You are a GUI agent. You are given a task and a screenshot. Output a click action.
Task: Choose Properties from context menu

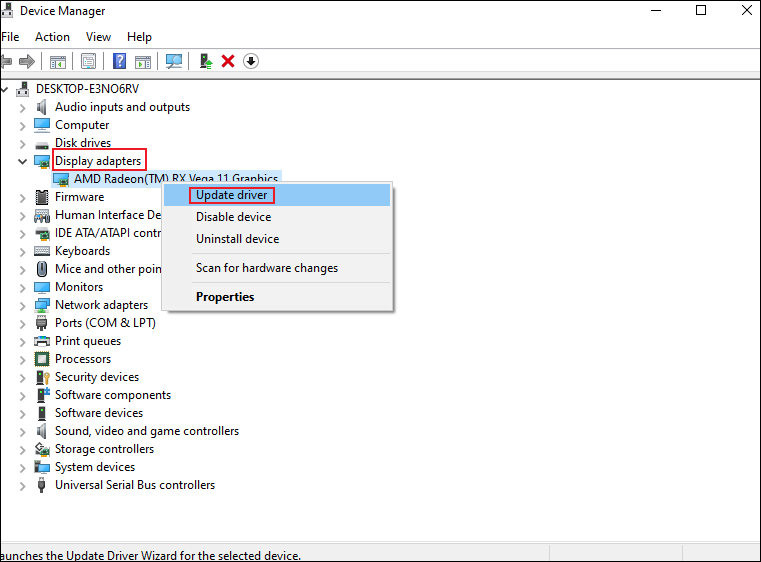pos(277,297)
